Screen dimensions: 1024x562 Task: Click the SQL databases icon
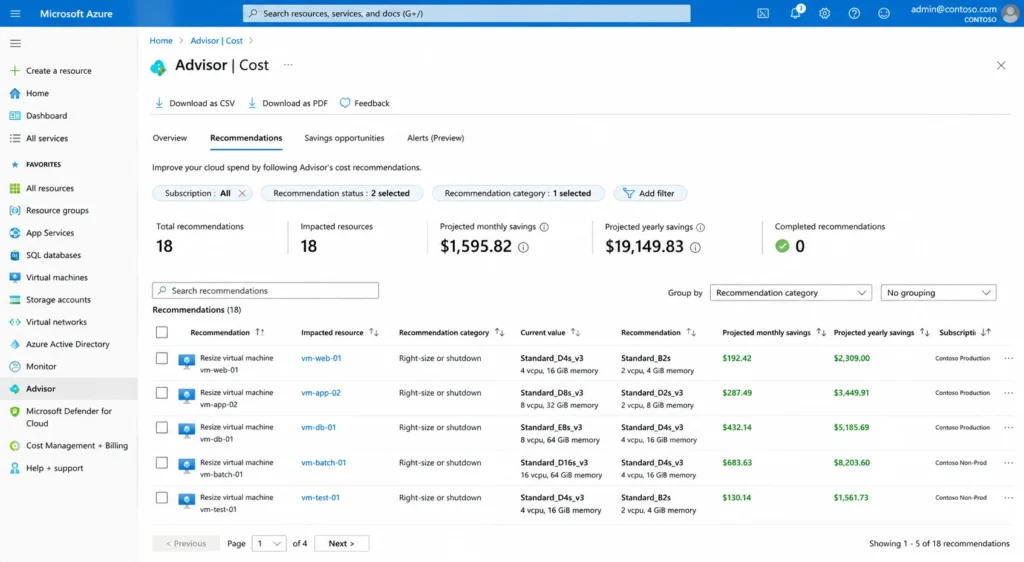(x=15, y=255)
